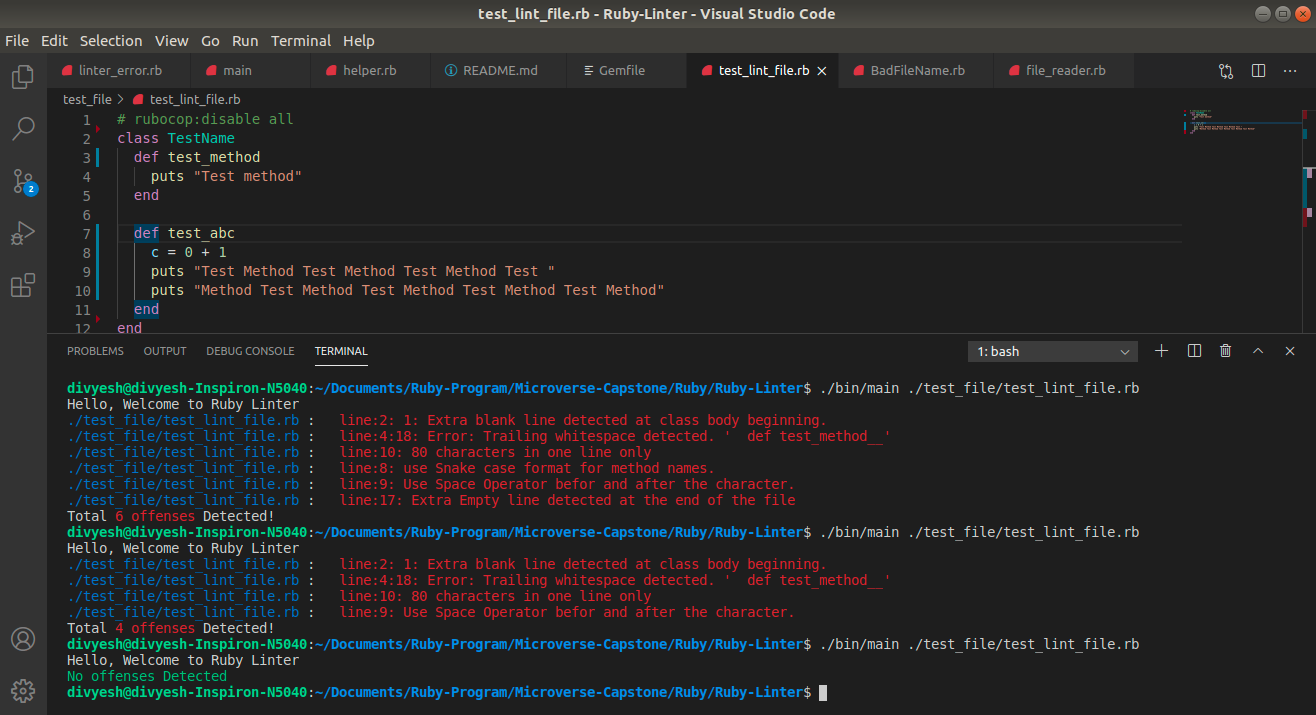This screenshot has height=715, width=1316.
Task: Switch to the README.md tab
Action: point(498,71)
